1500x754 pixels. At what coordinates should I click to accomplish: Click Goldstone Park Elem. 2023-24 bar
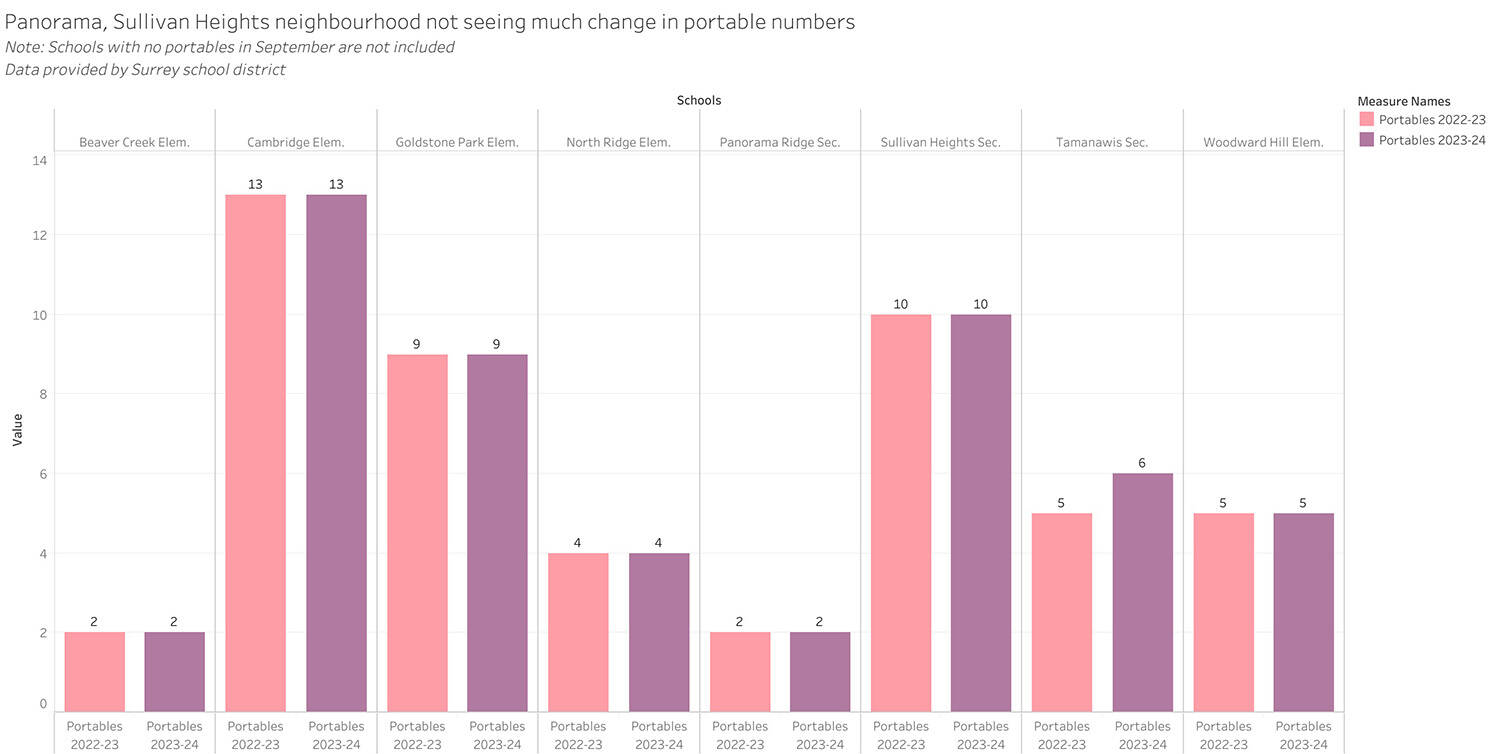point(497,532)
